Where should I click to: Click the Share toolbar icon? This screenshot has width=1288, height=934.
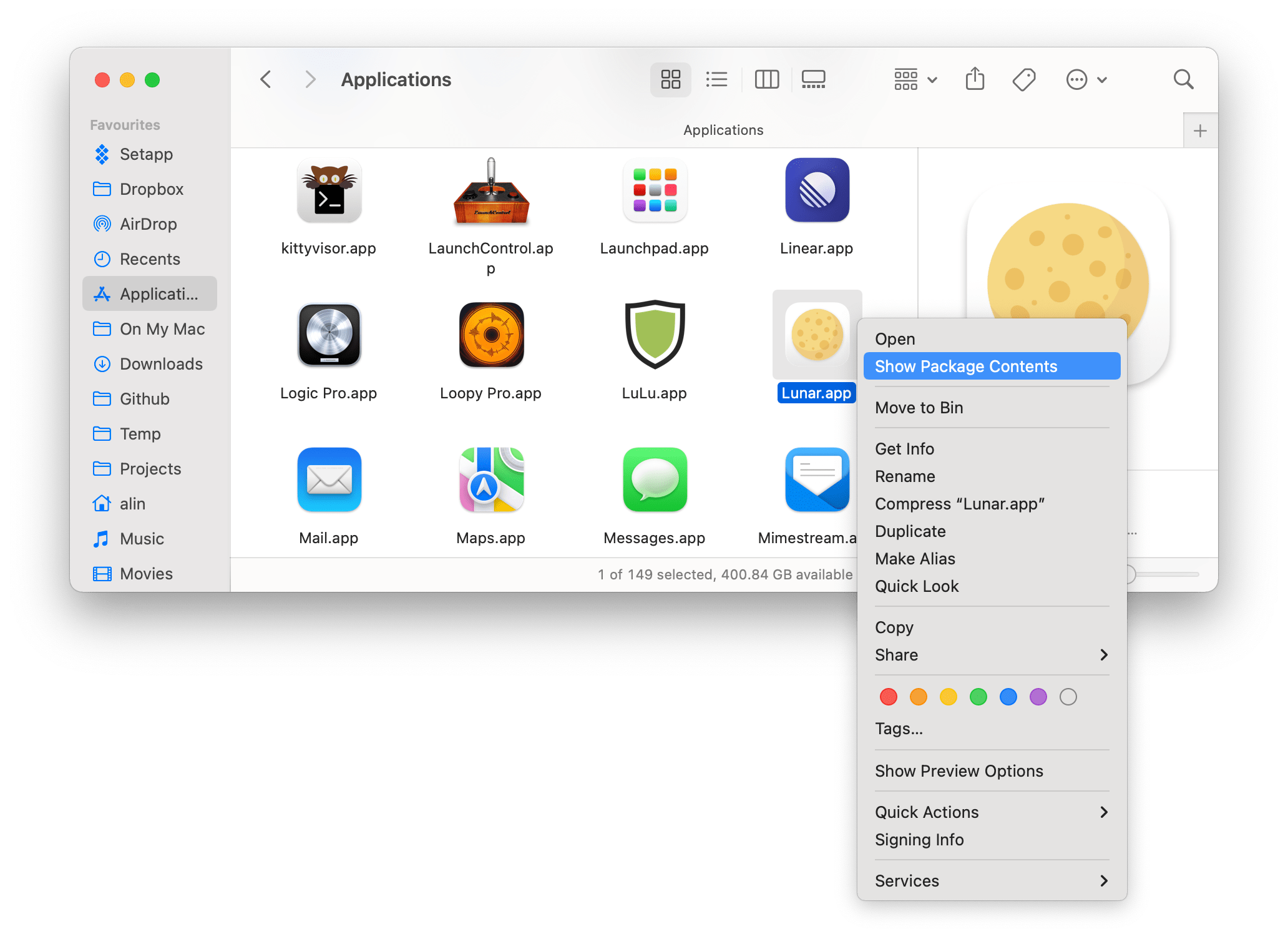point(975,79)
